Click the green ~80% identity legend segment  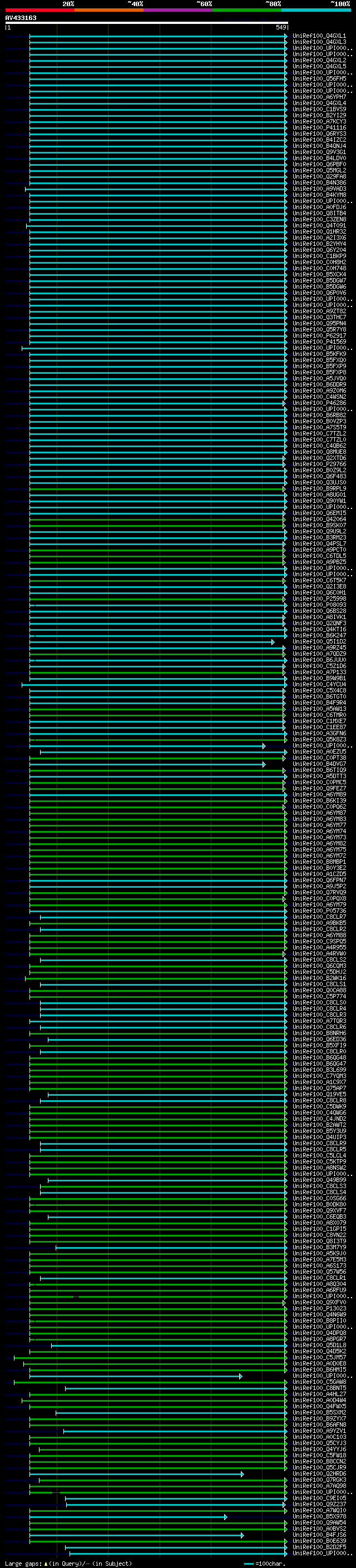click(x=247, y=10)
